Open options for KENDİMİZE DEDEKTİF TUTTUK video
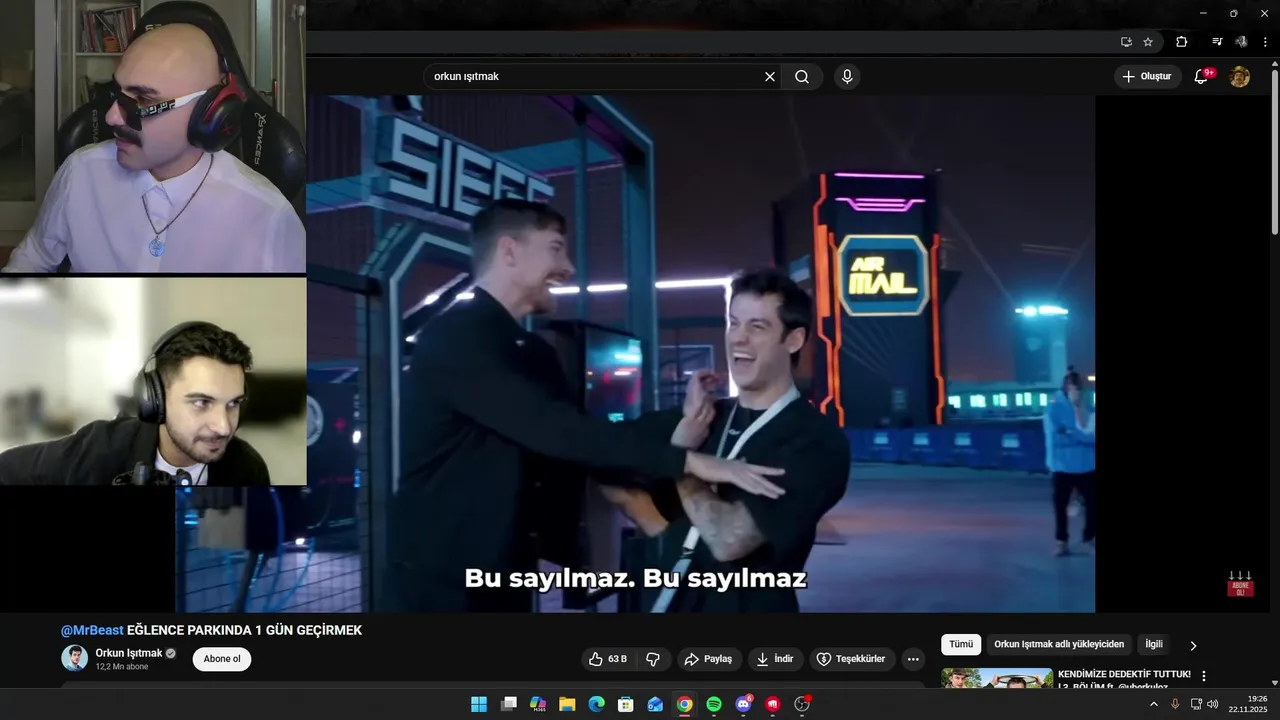Screen dimensions: 1280x720 tap(1204, 676)
